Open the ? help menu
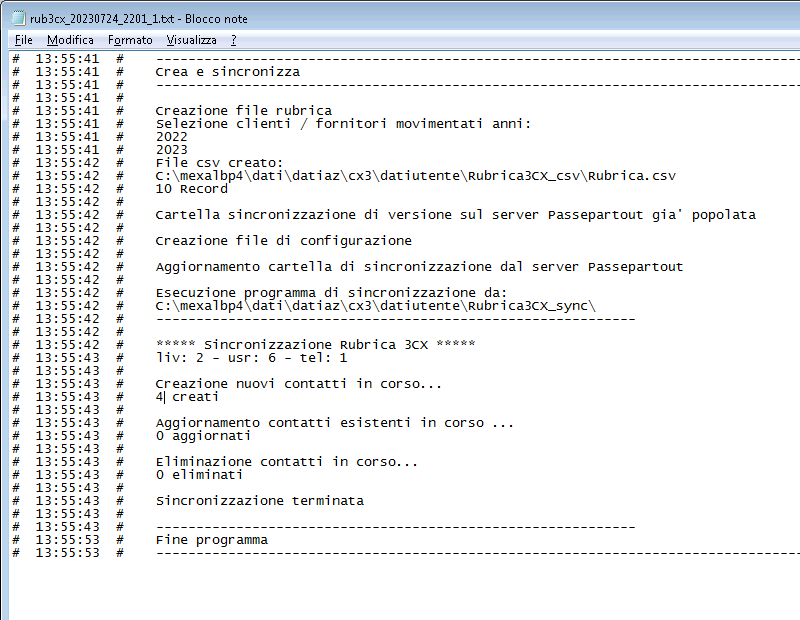 (233, 40)
